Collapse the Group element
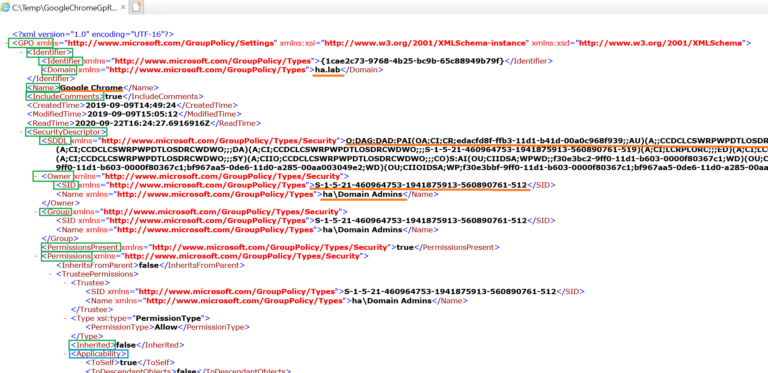This screenshot has height=373, width=768. click(35, 212)
